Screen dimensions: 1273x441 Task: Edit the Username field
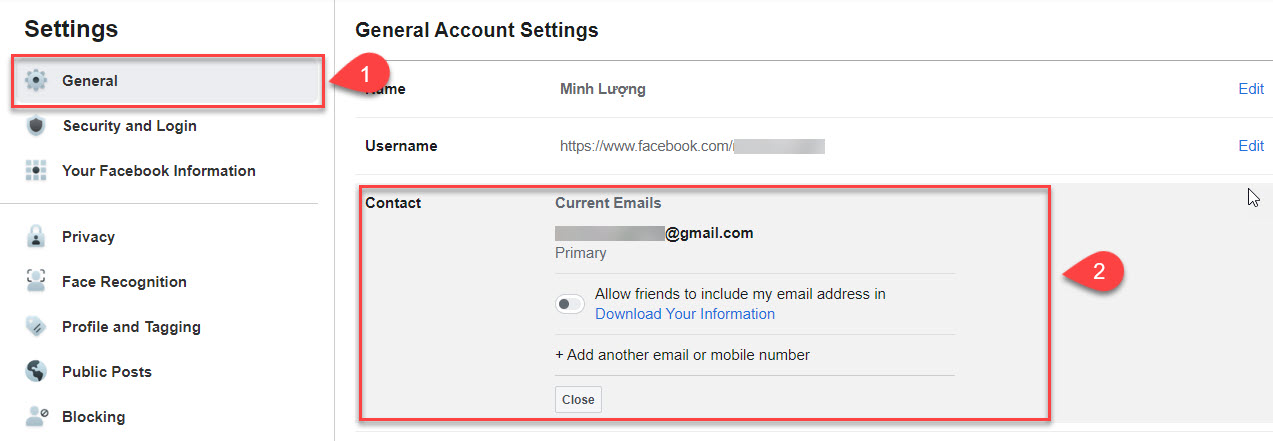tap(1251, 146)
